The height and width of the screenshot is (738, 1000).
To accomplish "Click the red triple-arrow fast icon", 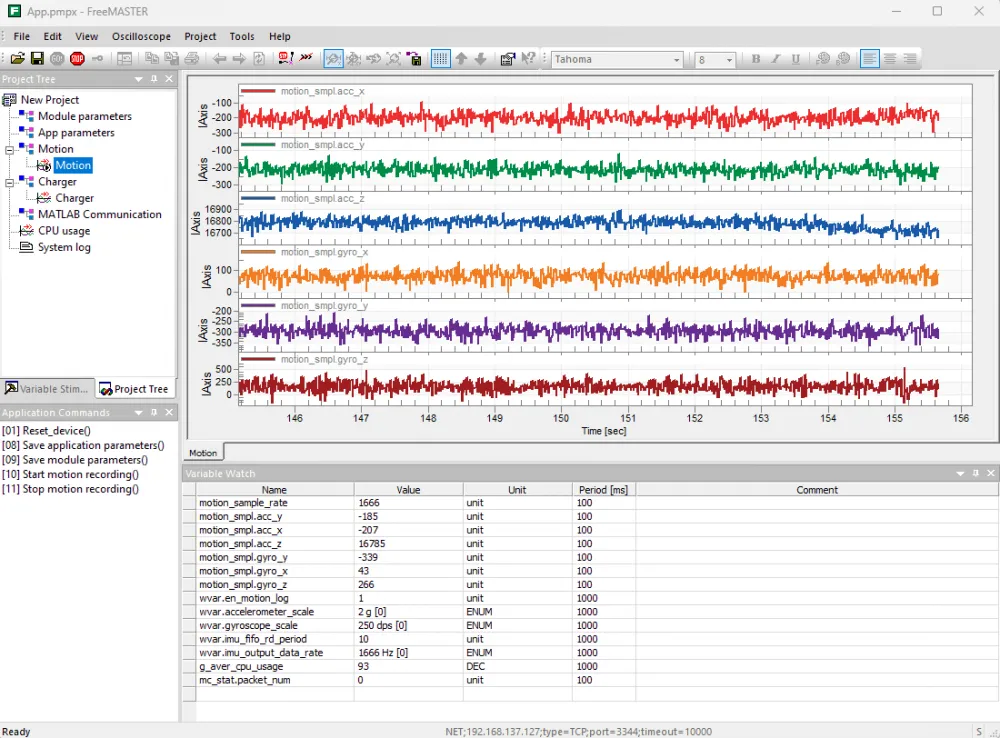I will point(306,59).
